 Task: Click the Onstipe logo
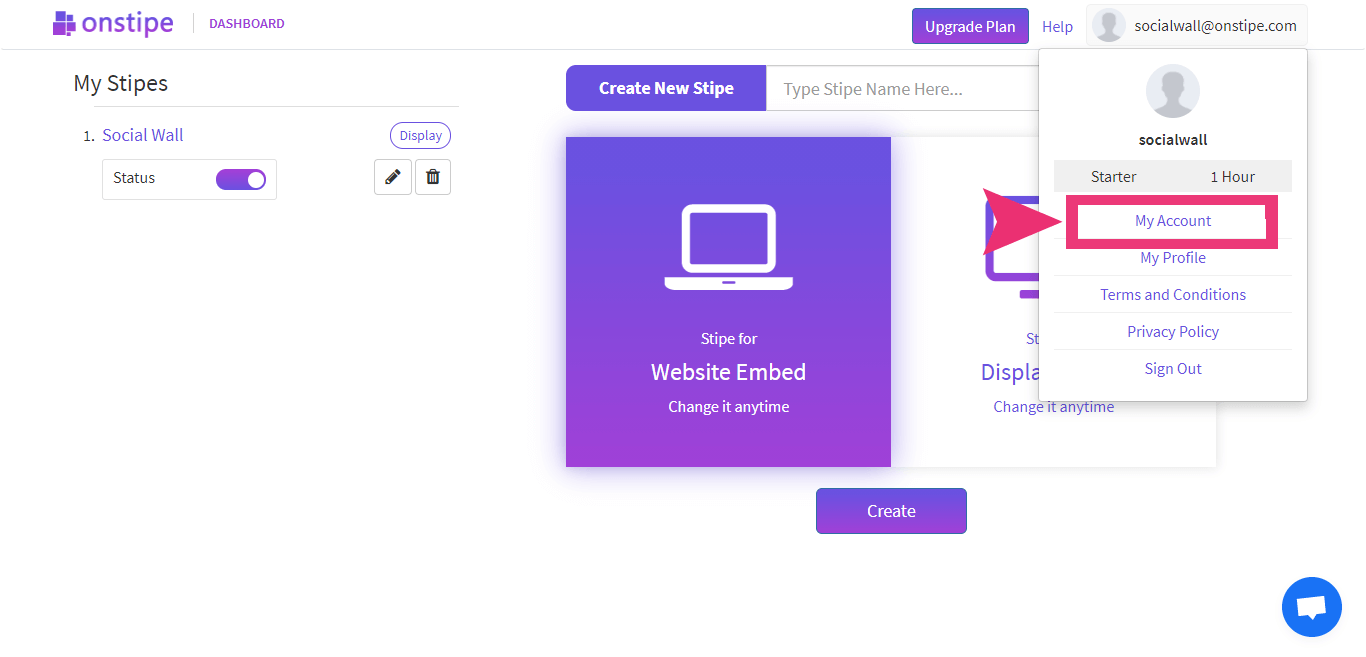coord(112,23)
